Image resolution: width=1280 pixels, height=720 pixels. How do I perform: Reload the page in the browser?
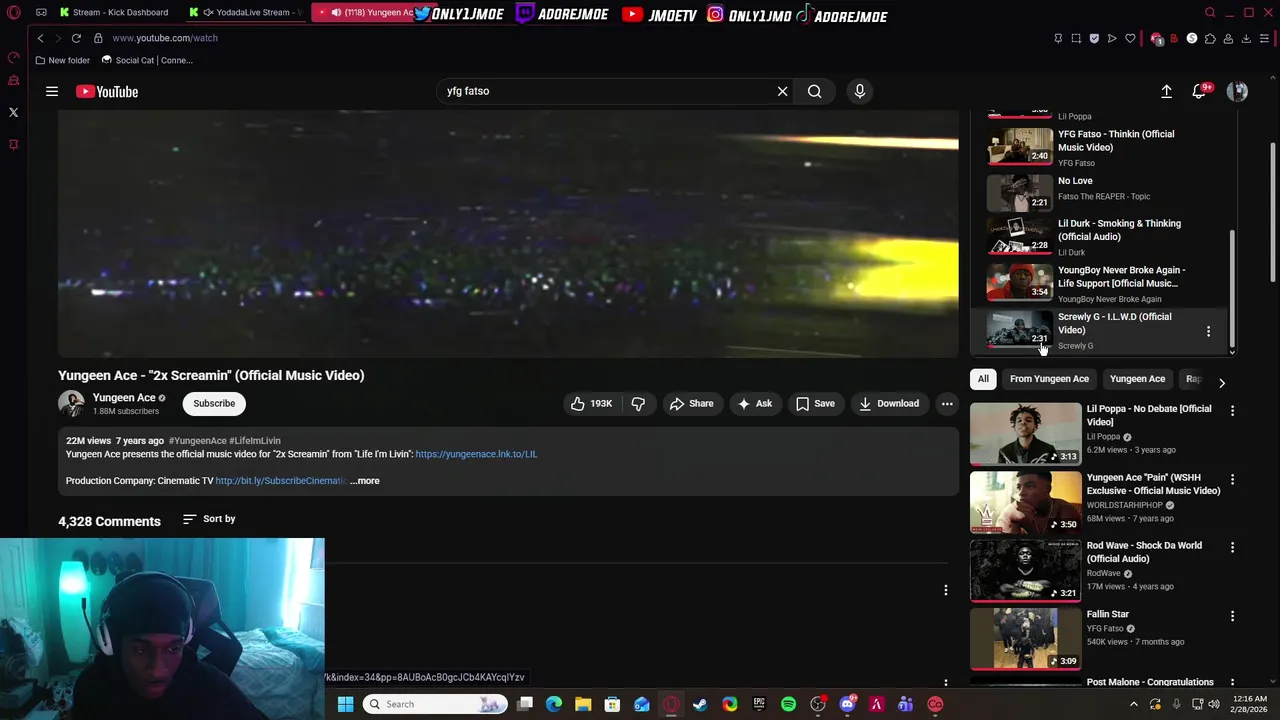tap(76, 38)
